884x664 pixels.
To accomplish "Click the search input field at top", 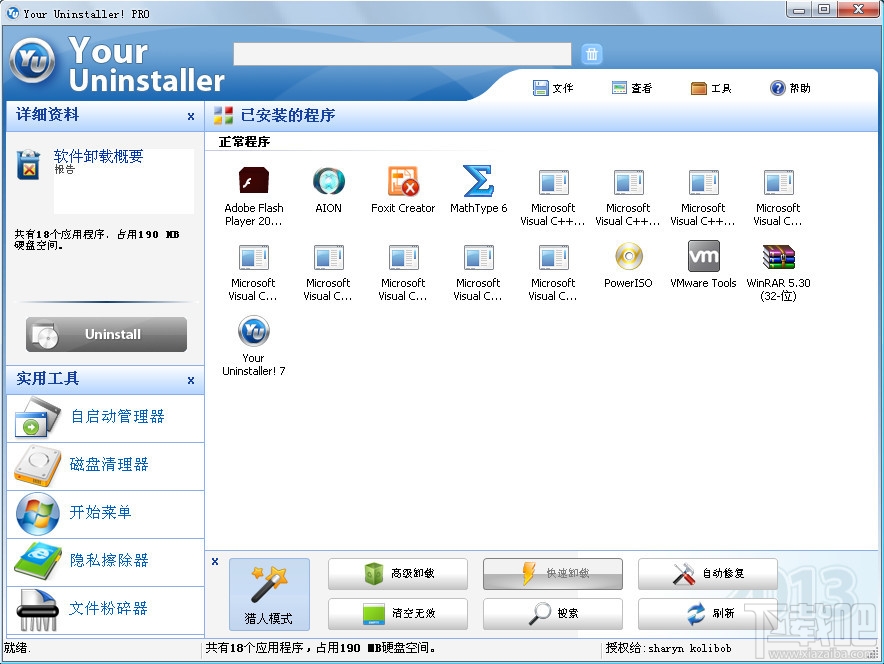I will 403,54.
